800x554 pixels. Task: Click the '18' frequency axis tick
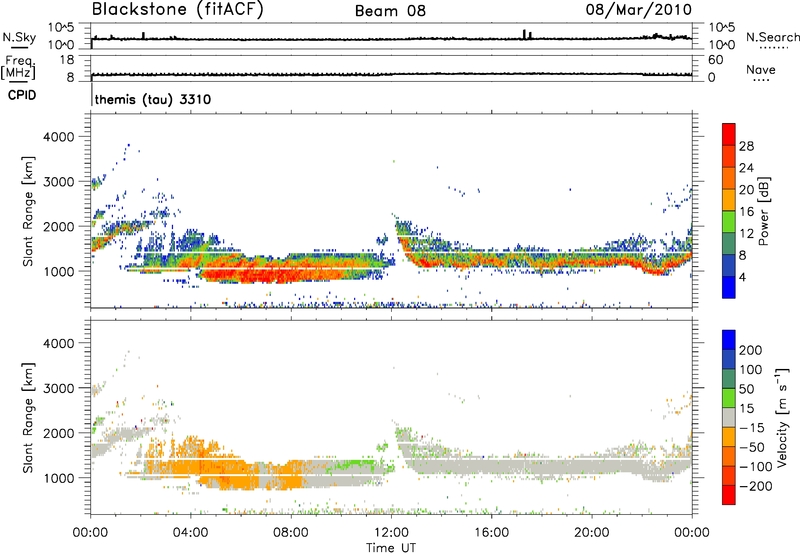tap(67, 60)
